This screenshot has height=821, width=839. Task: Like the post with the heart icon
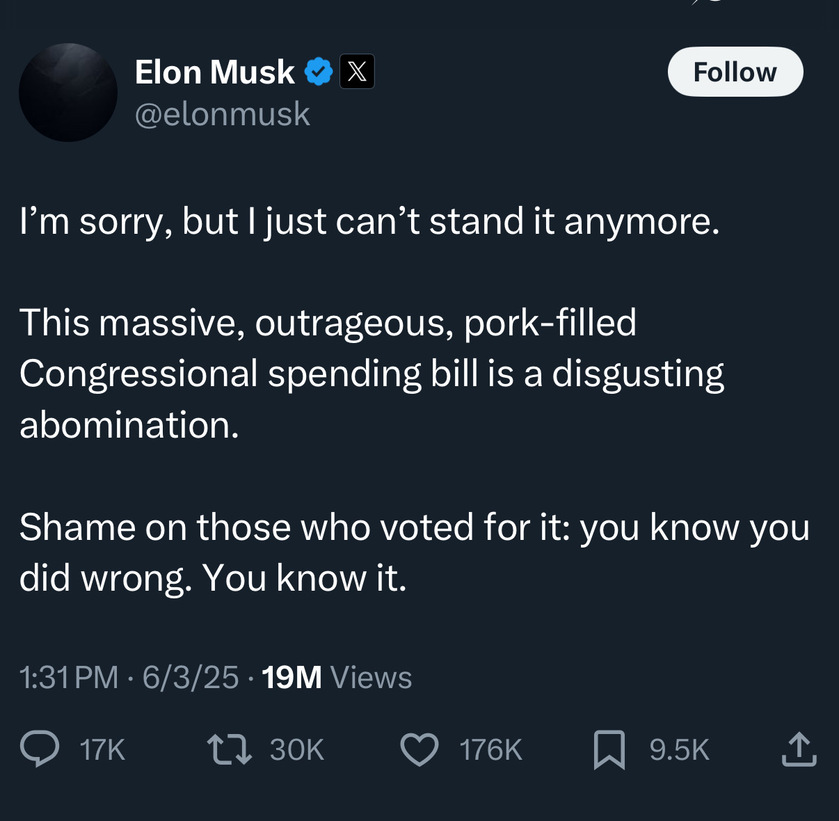tap(420, 749)
